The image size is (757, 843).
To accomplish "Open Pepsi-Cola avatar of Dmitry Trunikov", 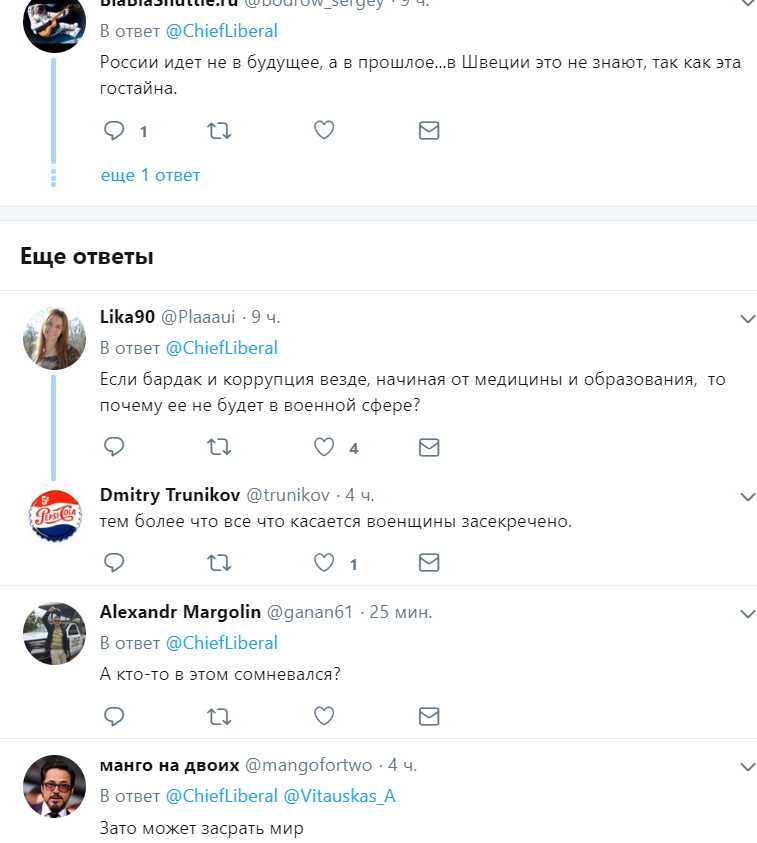I will click(54, 516).
